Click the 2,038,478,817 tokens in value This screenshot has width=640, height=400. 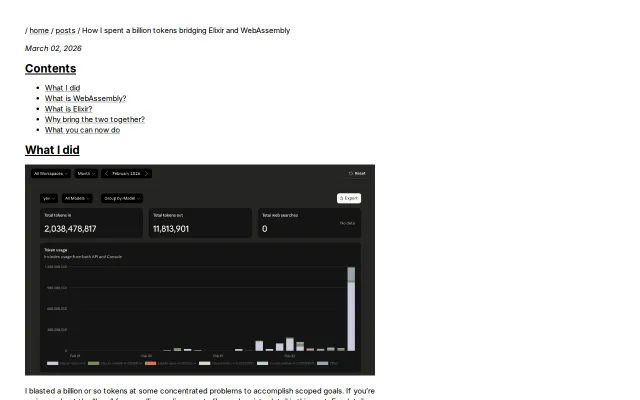point(70,229)
